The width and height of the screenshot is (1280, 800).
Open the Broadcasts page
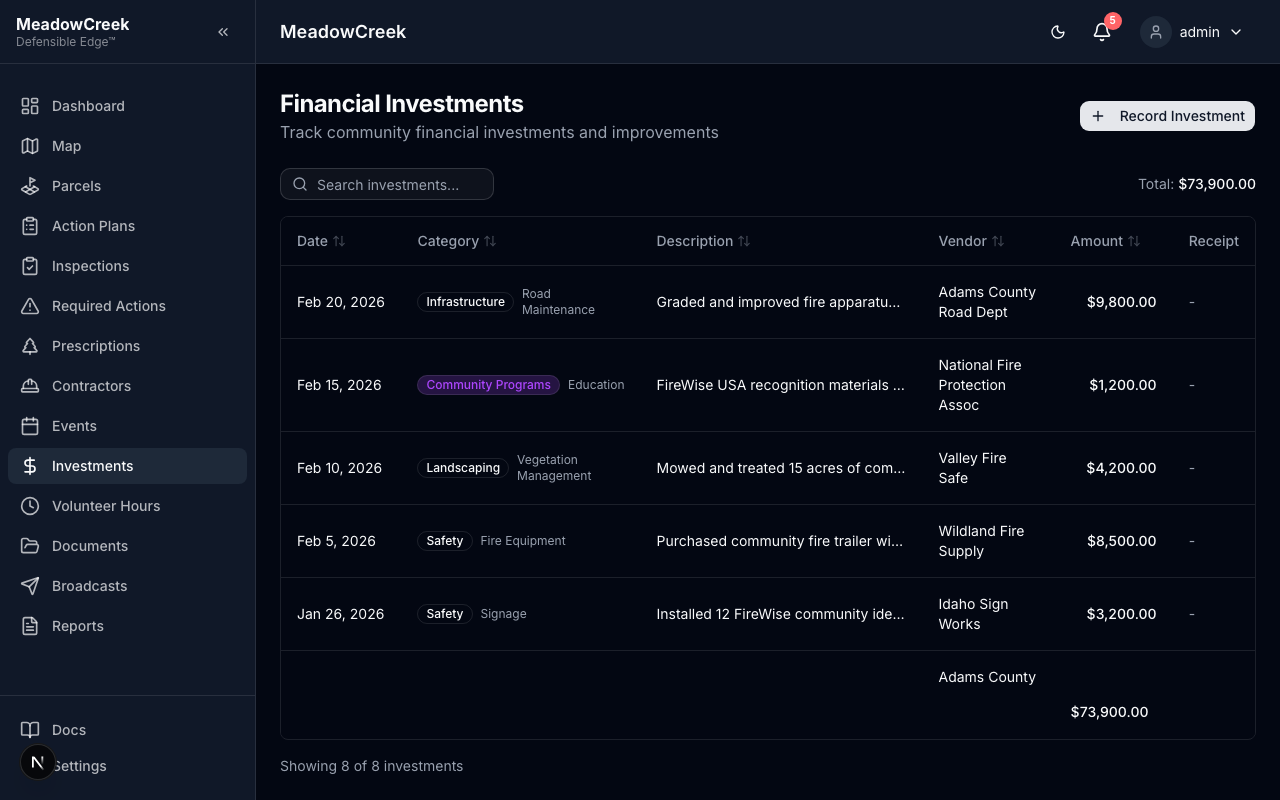point(127,586)
